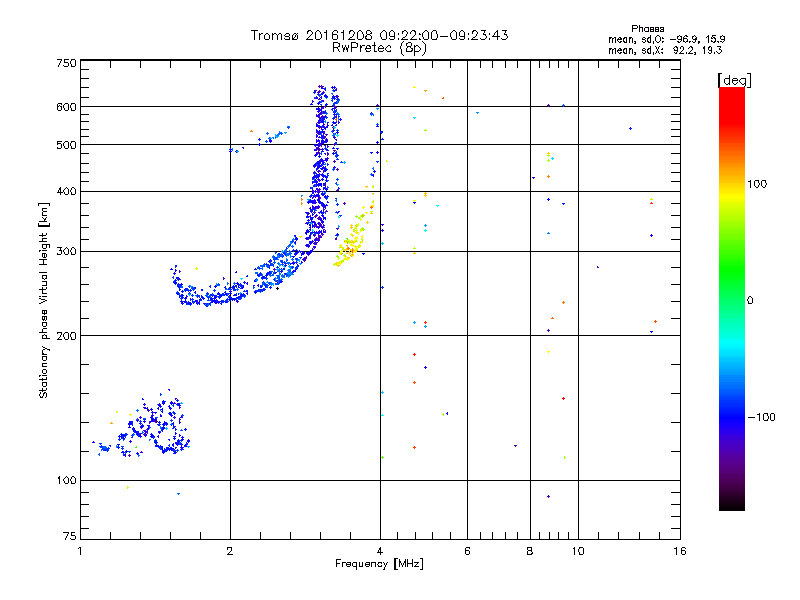This screenshot has width=800, height=600.
Task: Click the colorbar tick label "-100"
Action: coord(762,417)
